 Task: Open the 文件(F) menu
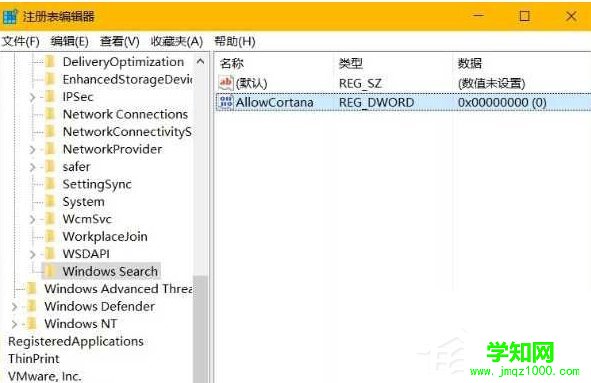(20, 41)
